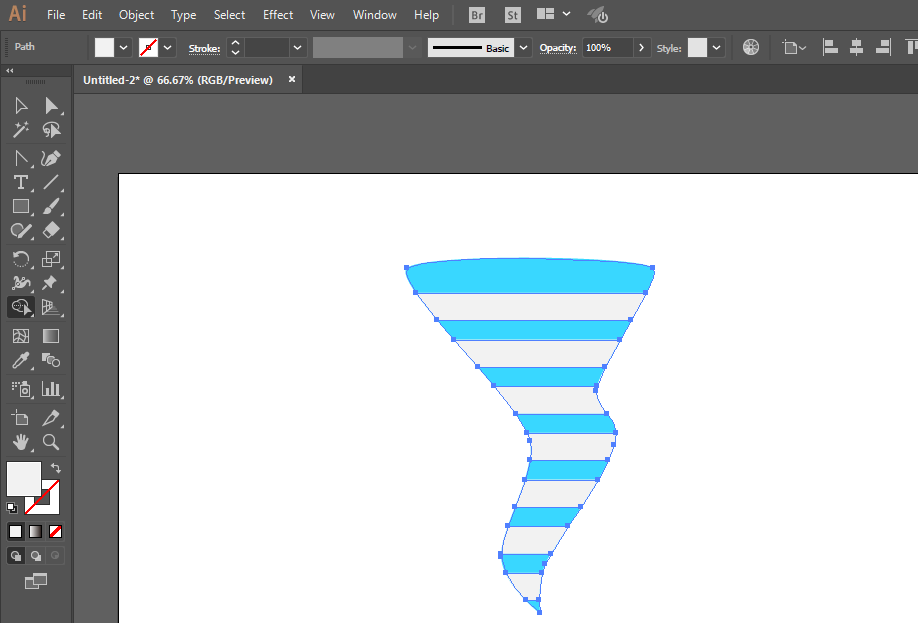Pick the Eyedropper tool
Screen dimensions: 918x623
point(21,360)
